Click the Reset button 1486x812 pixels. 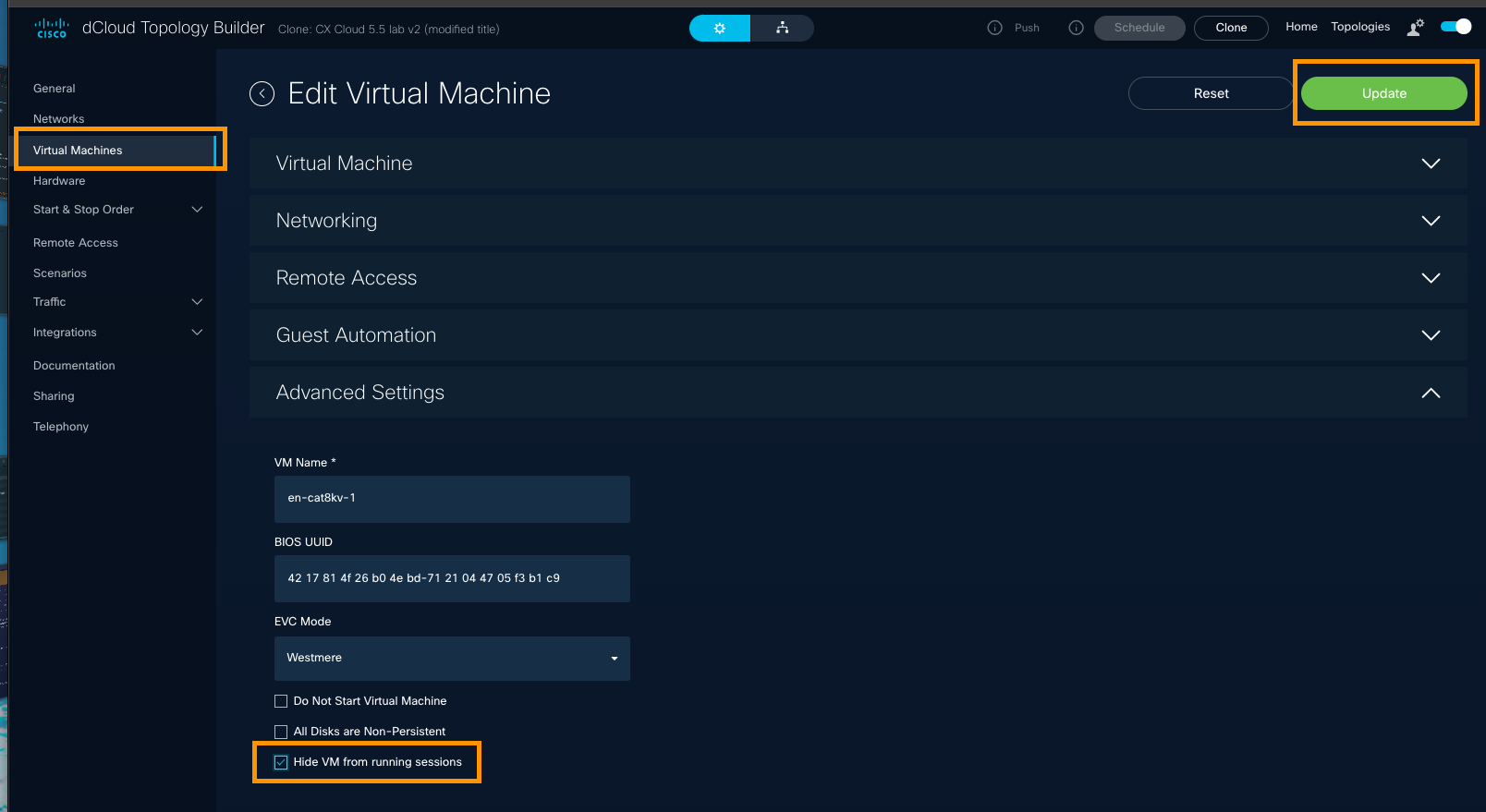click(x=1211, y=93)
